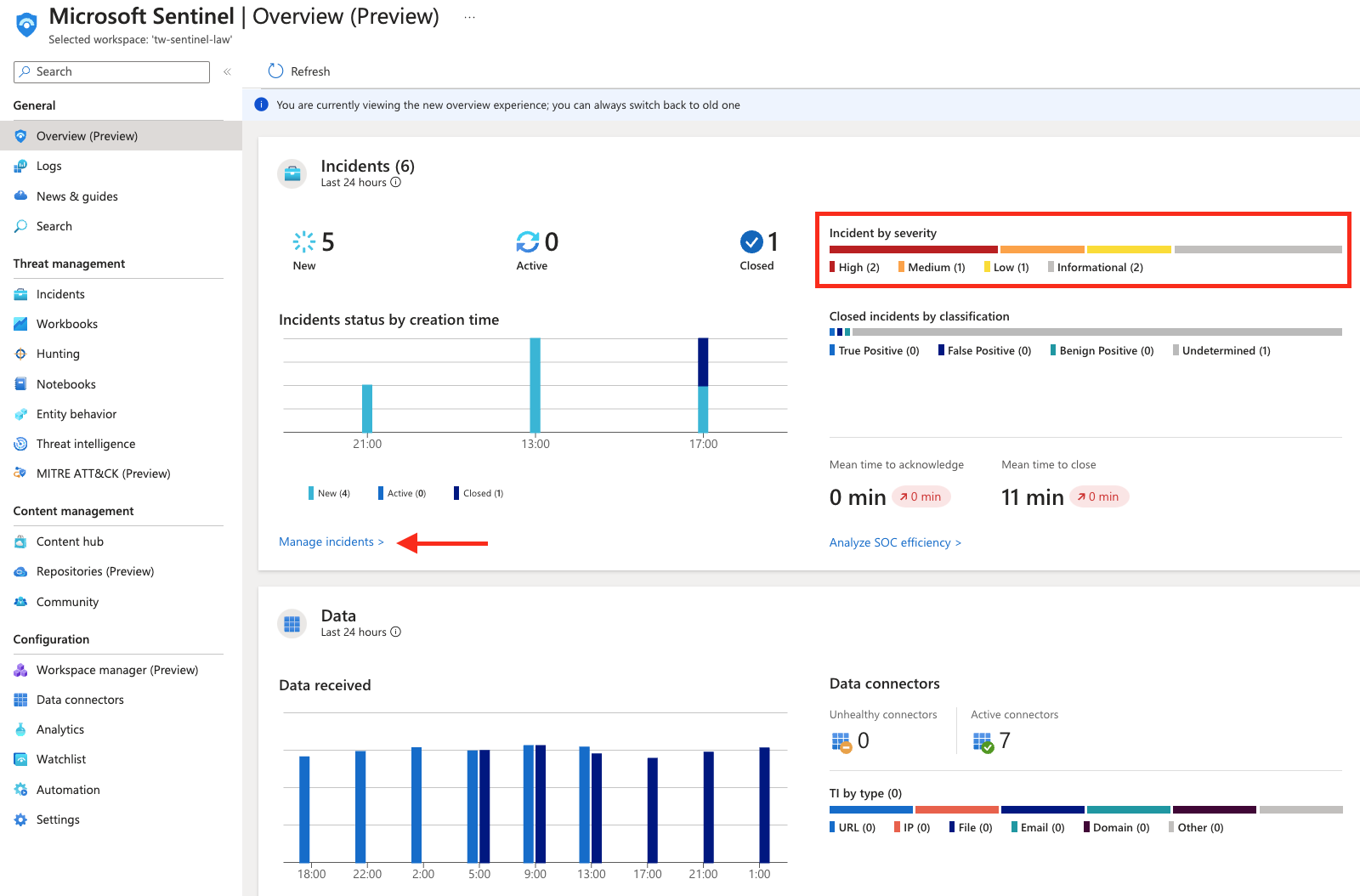Toggle the Closed (1) chart legend item
Viewport: 1360px width, 896px height.
pos(479,493)
